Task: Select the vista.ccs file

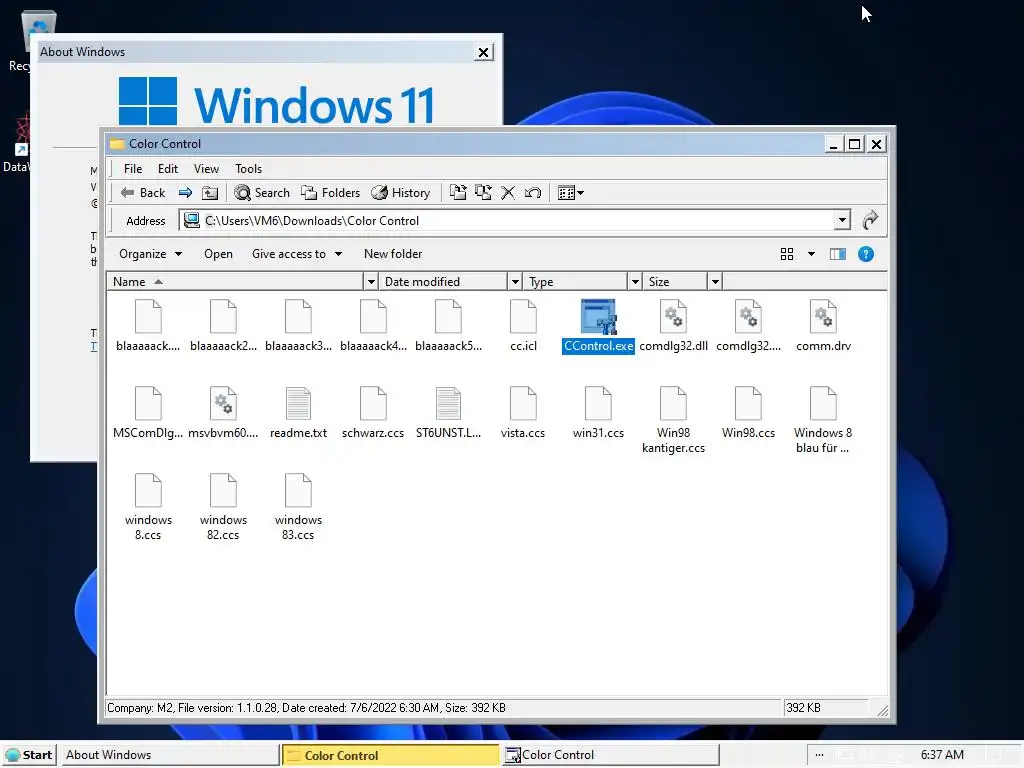Action: (x=523, y=413)
